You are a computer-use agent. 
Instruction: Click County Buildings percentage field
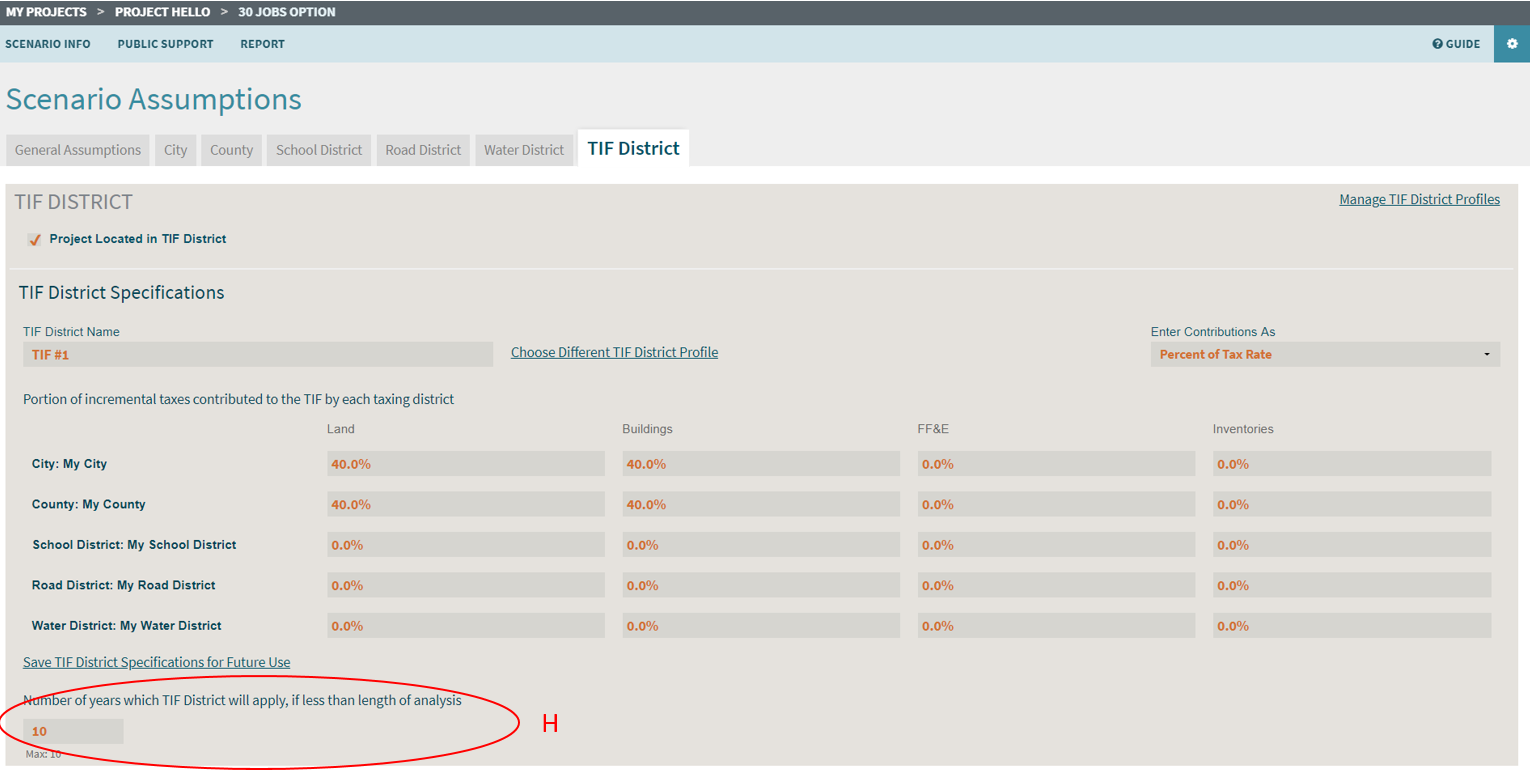[760, 504]
